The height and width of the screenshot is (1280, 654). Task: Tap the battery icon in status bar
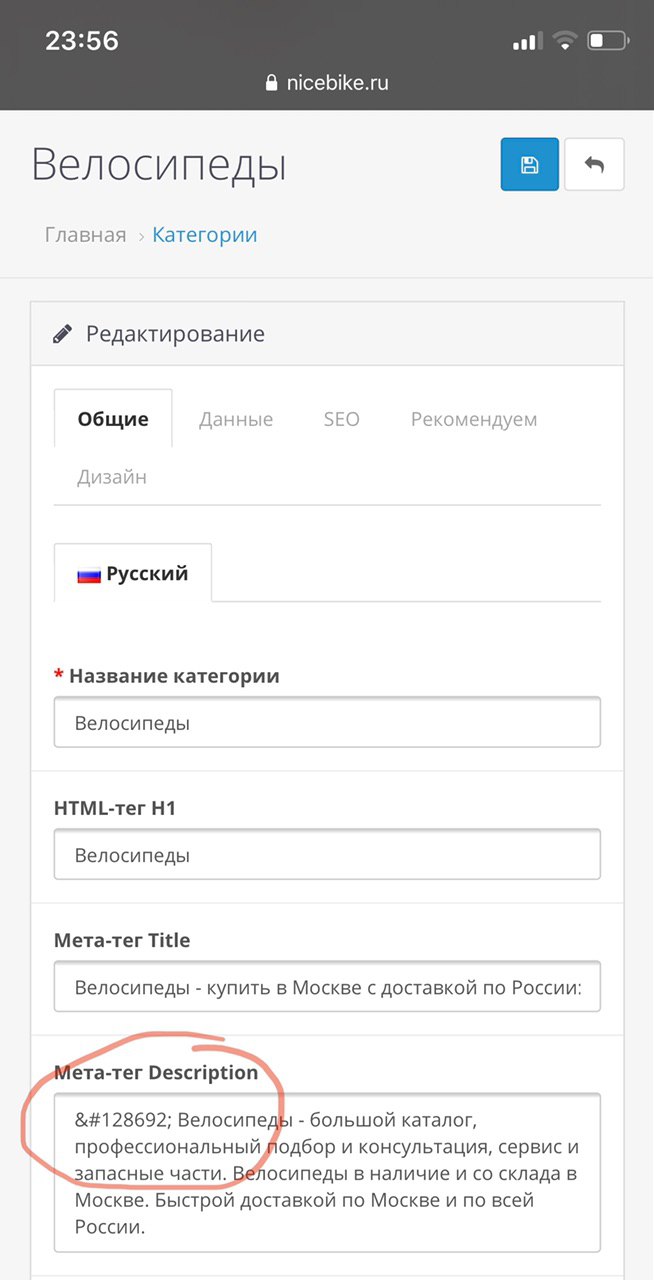tap(606, 42)
